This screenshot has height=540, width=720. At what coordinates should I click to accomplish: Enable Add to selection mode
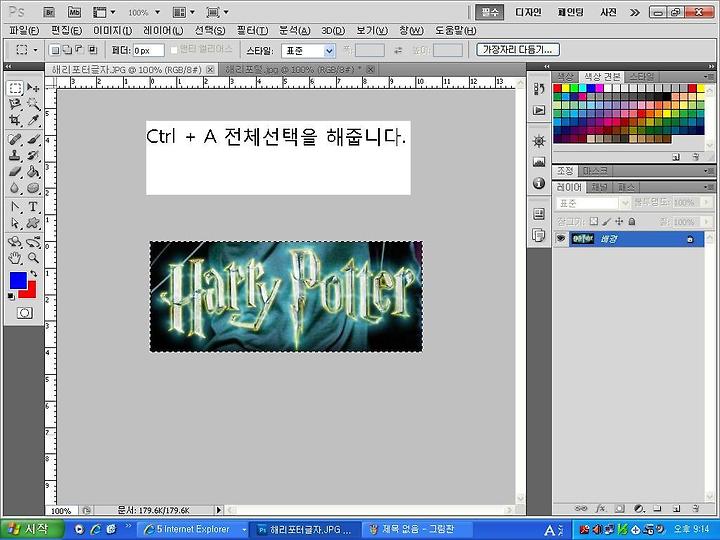coord(67,50)
